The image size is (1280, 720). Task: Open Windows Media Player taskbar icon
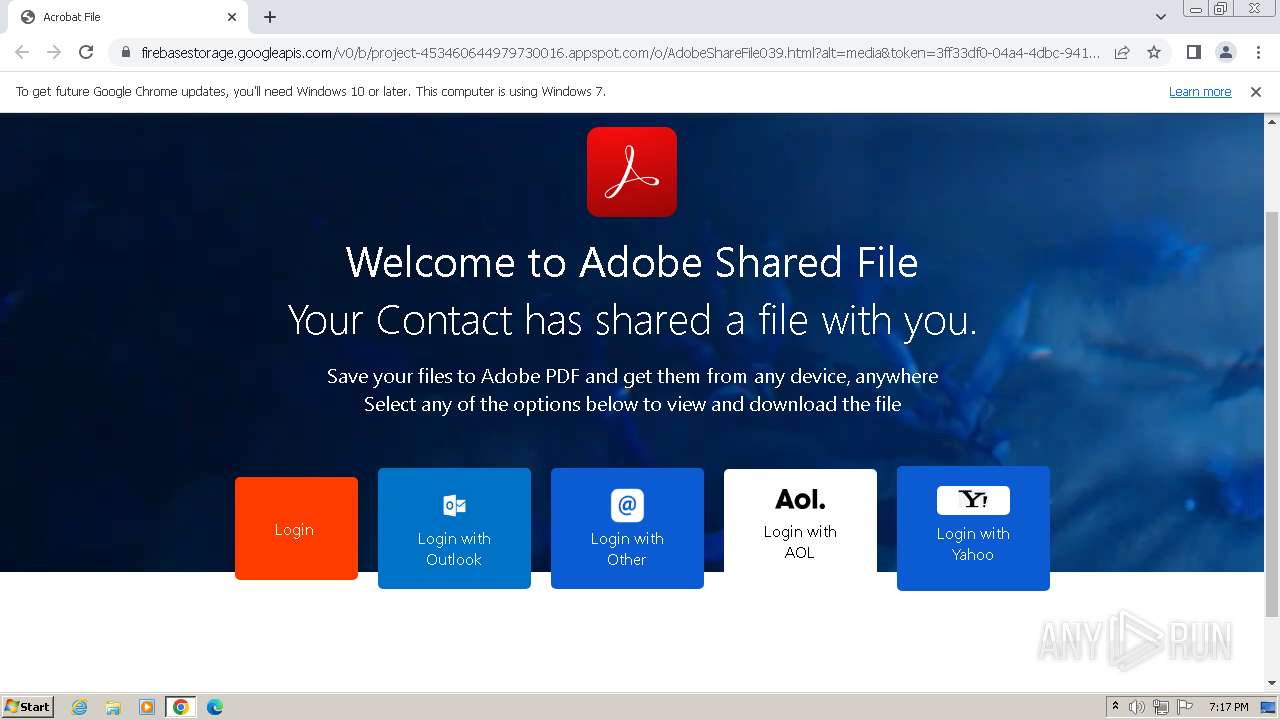pyautogui.click(x=147, y=707)
